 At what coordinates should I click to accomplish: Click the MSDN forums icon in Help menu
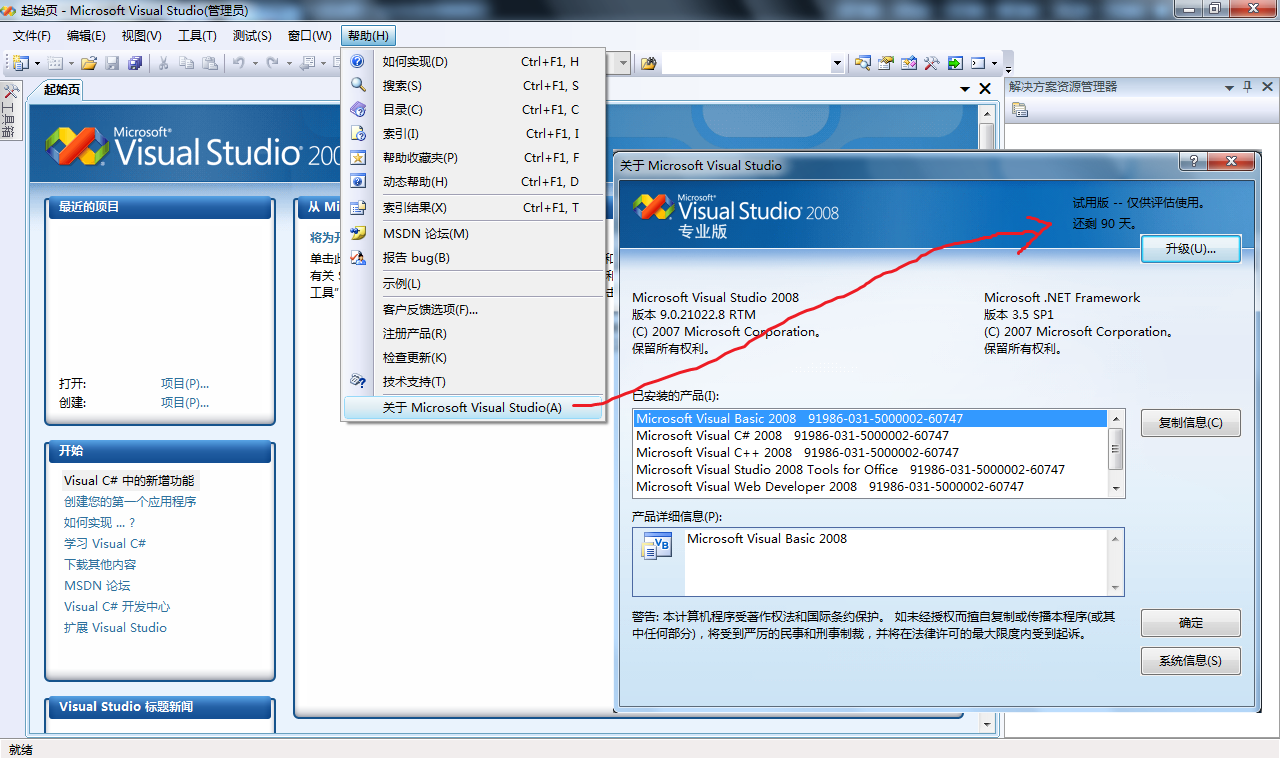(x=358, y=233)
